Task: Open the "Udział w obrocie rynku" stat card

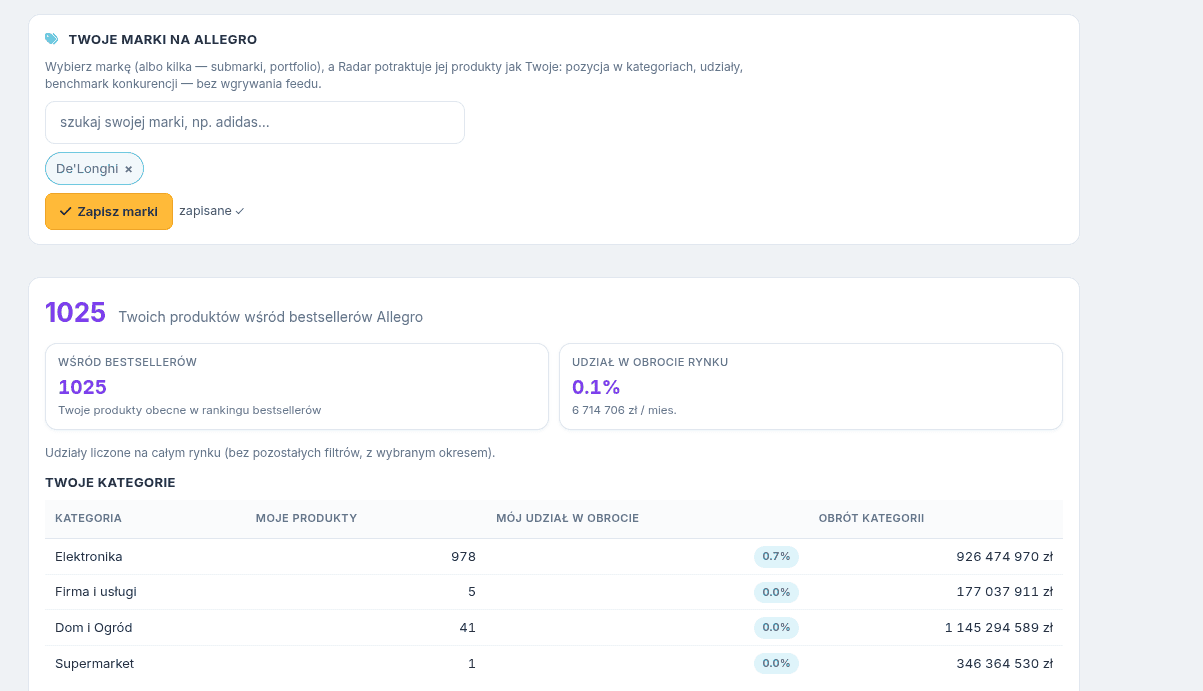Action: point(811,387)
